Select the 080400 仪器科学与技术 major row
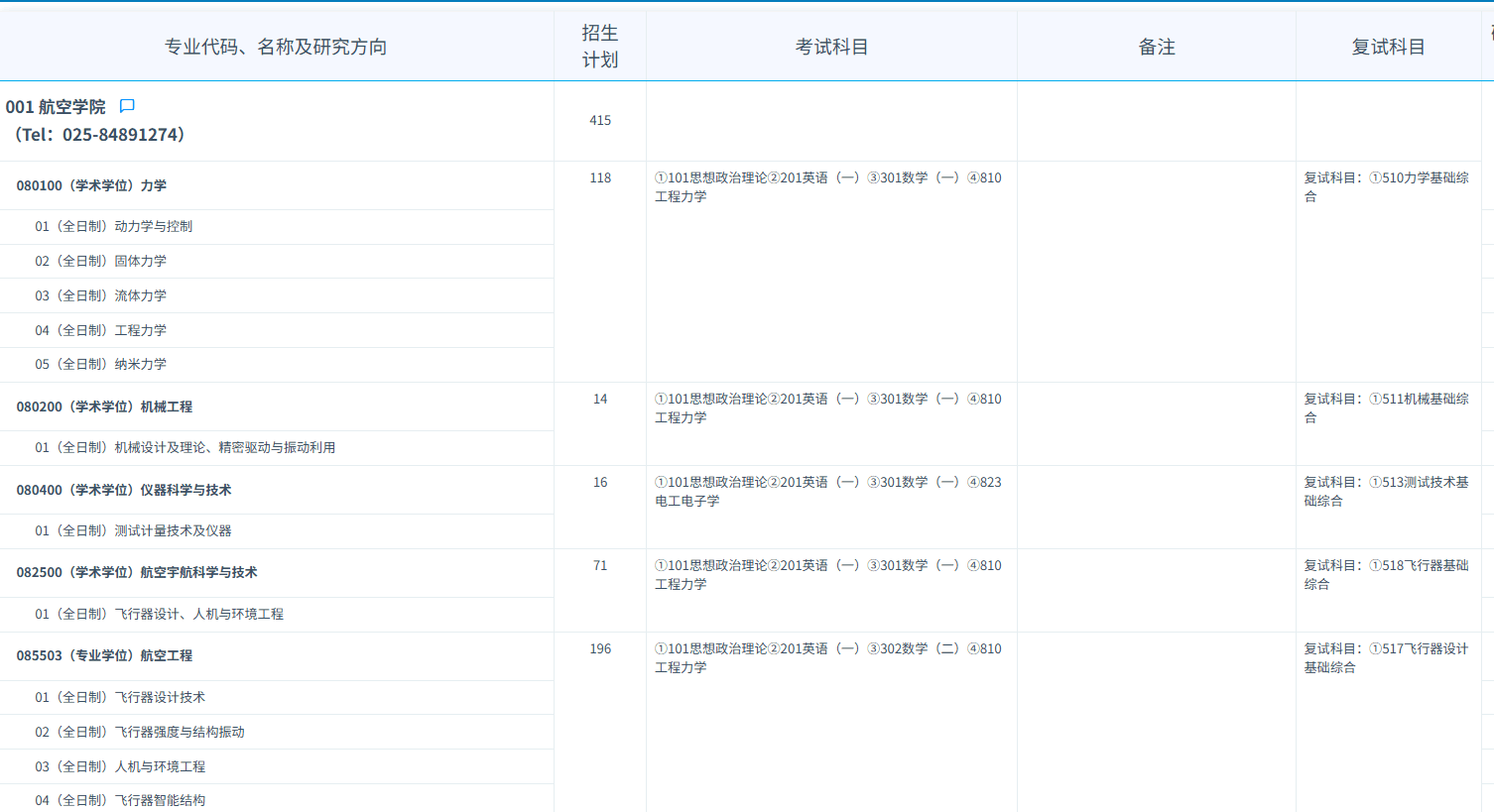This screenshot has width=1494, height=812. point(123,490)
